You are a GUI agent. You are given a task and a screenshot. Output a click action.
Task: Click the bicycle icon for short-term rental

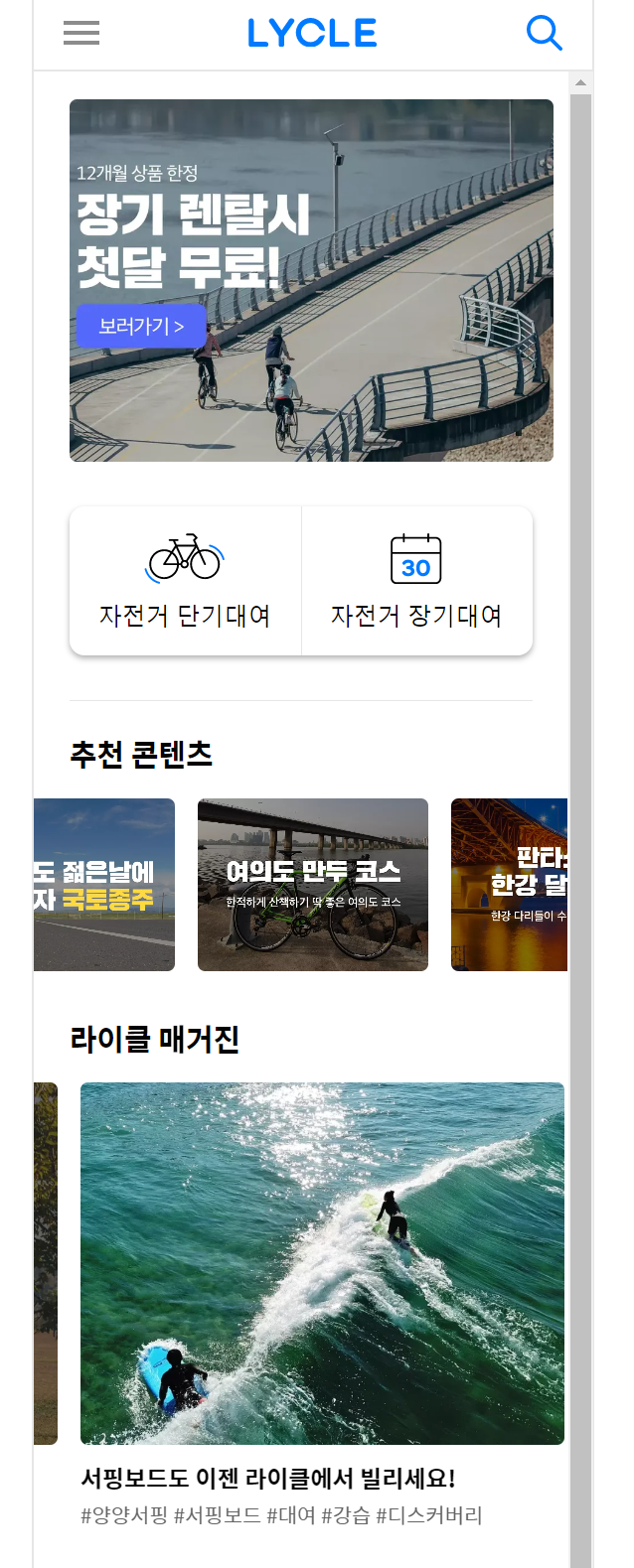pos(185,557)
